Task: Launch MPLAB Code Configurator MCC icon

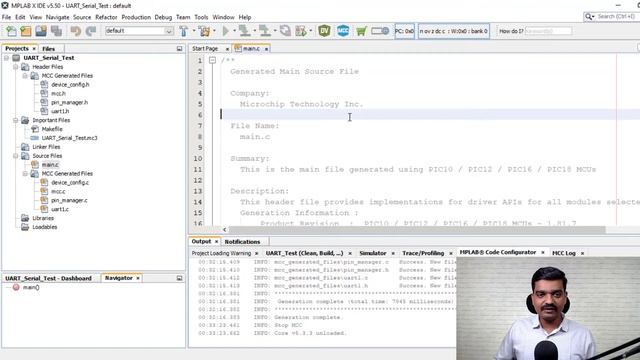Action: [343, 31]
